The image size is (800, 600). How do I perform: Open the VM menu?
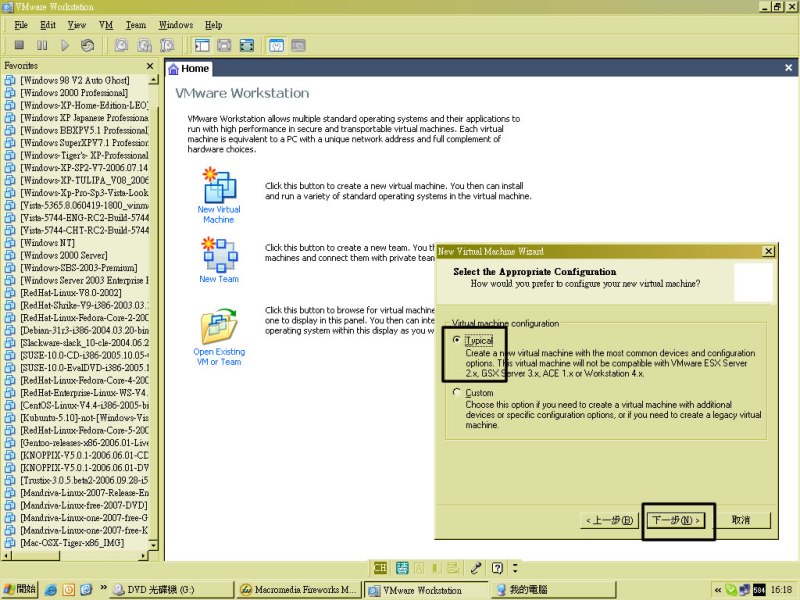(x=106, y=25)
